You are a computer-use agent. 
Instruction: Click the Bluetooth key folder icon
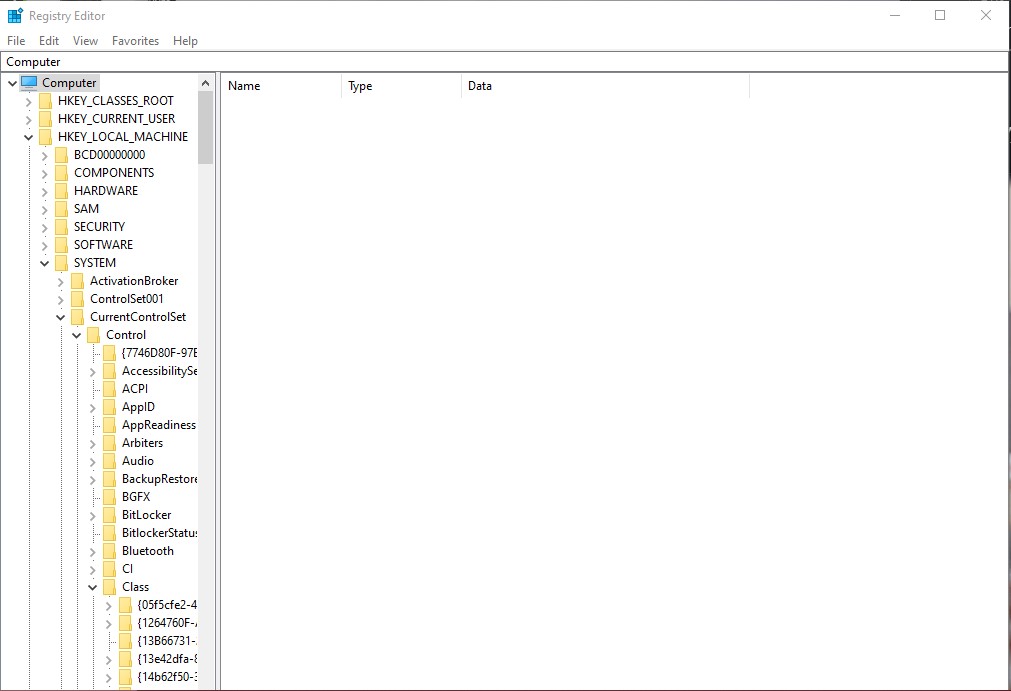[110, 551]
